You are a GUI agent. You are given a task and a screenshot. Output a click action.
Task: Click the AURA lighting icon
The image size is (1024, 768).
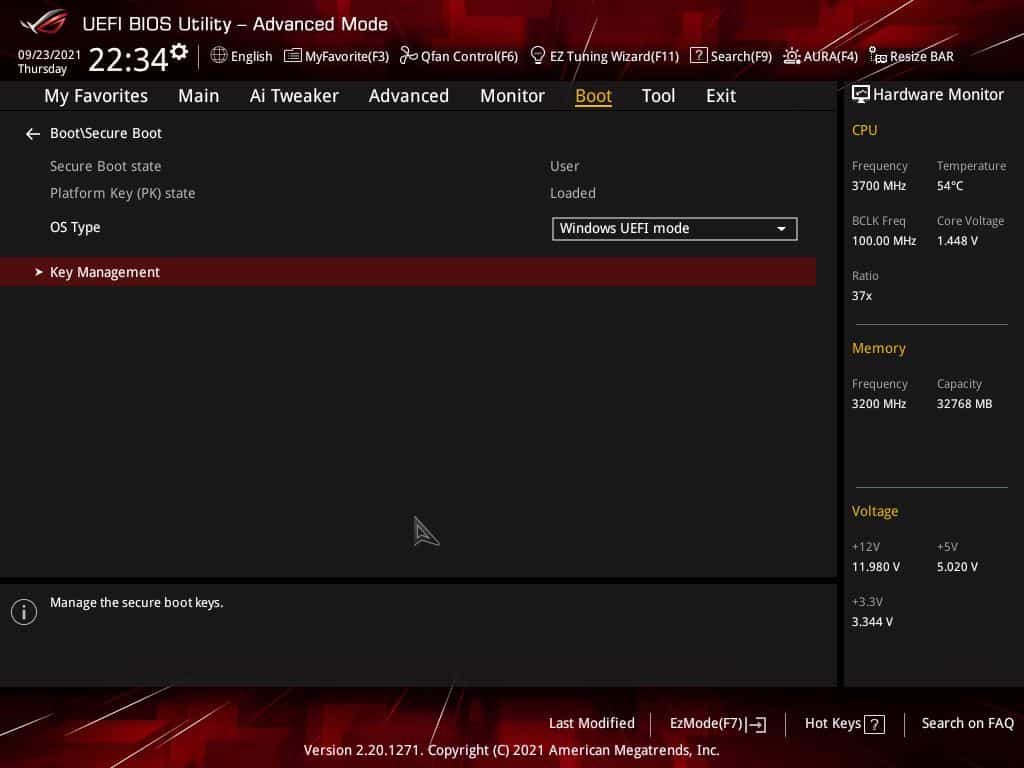click(792, 56)
